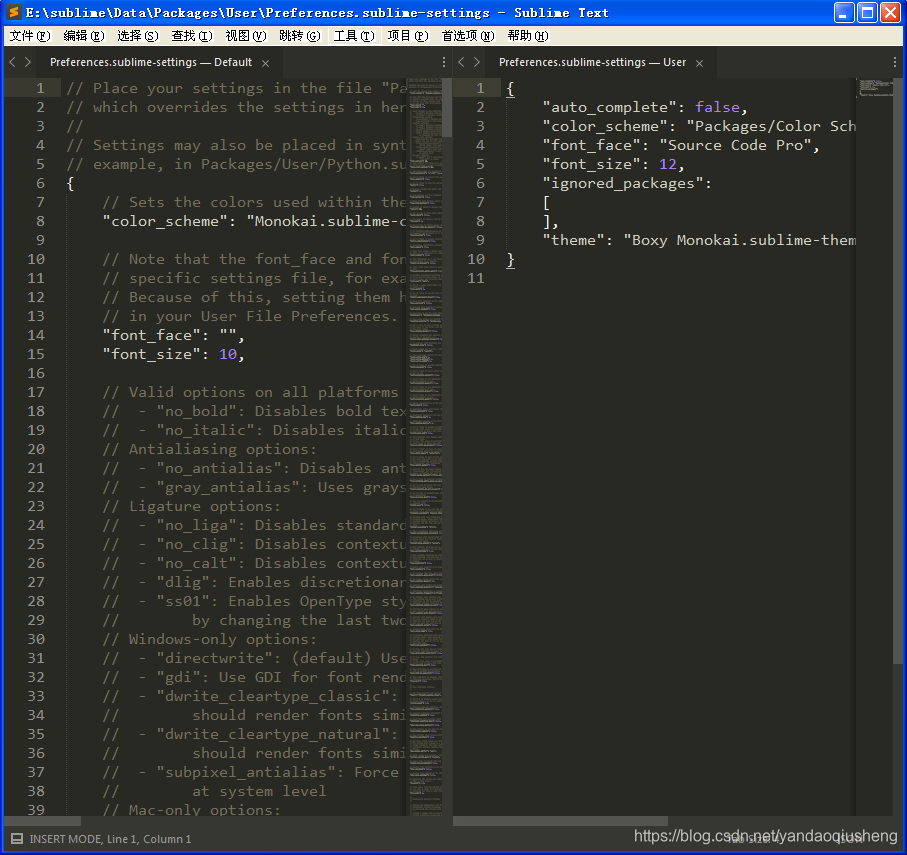Open the 视图(V) menu
This screenshot has width=907, height=855.
pyautogui.click(x=246, y=36)
